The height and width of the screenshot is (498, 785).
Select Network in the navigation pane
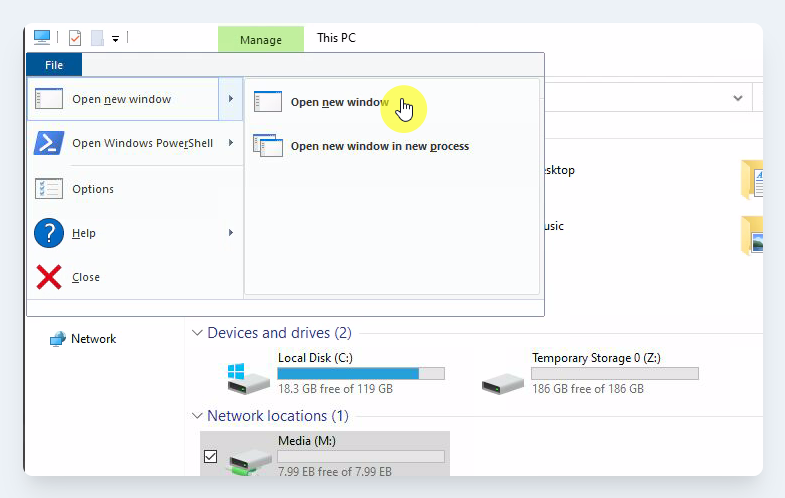93,339
